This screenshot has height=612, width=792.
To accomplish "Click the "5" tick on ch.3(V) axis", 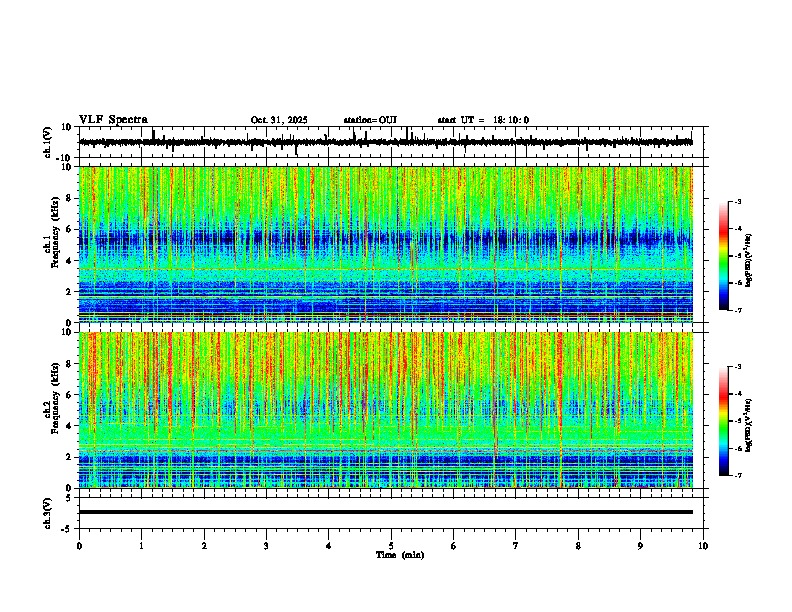I will click(x=70, y=498).
